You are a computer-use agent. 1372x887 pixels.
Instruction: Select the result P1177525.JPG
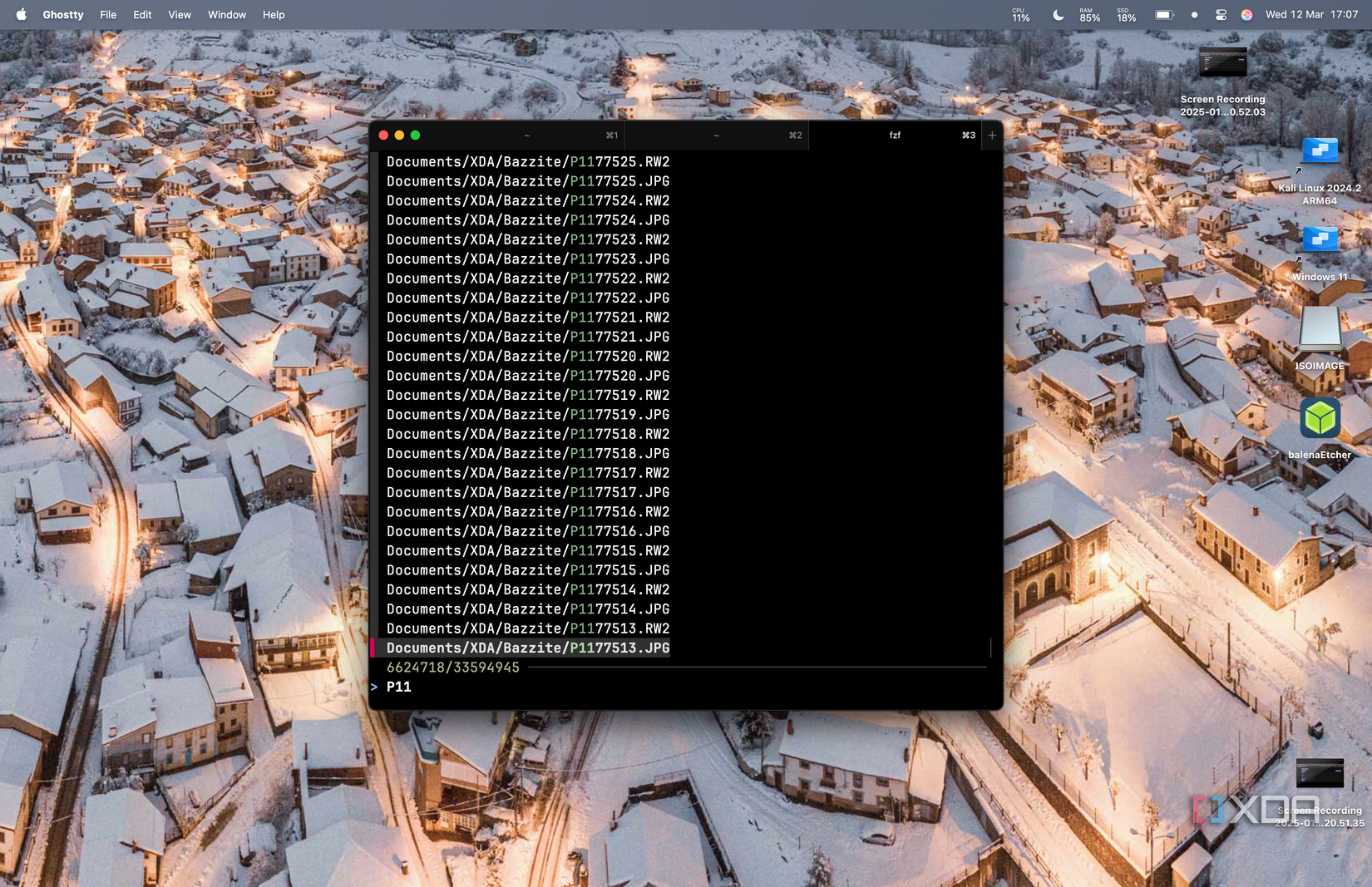528,181
